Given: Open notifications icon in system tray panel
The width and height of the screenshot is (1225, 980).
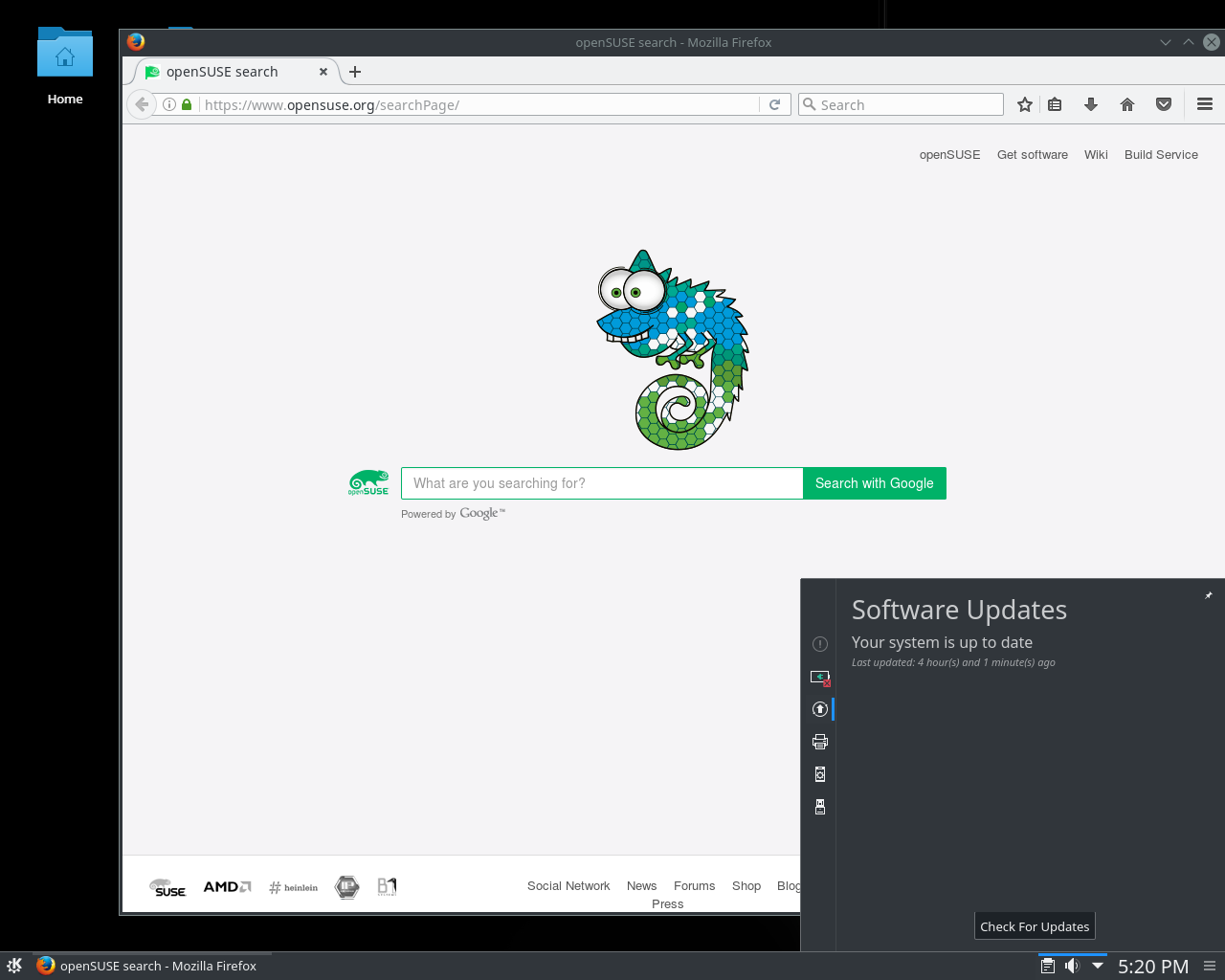Looking at the screenshot, I should pyautogui.click(x=820, y=644).
